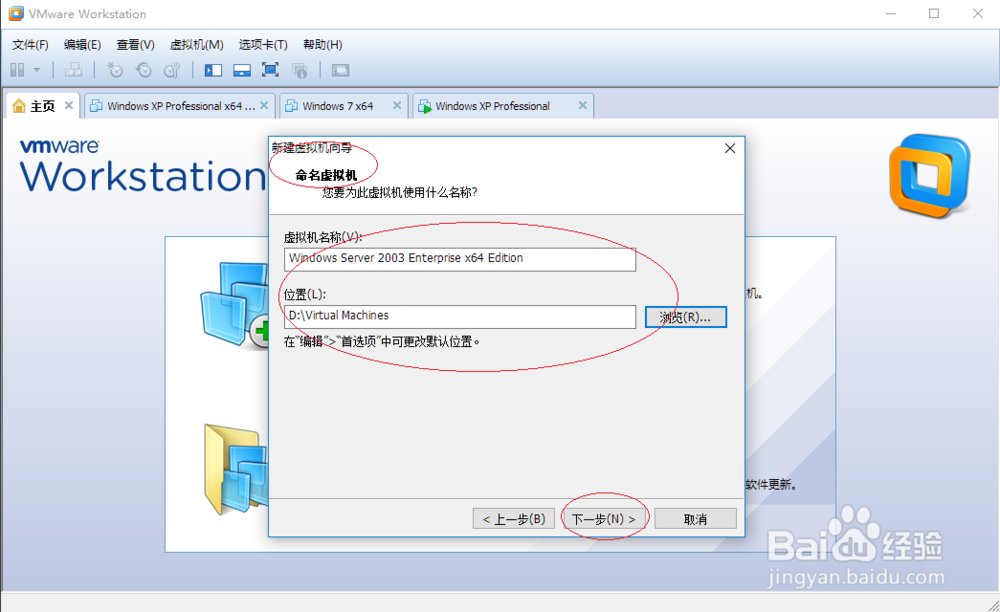Screen dimensions: 1000x612
Task: Click the 浏览(R)... browse button
Action: click(x=686, y=317)
